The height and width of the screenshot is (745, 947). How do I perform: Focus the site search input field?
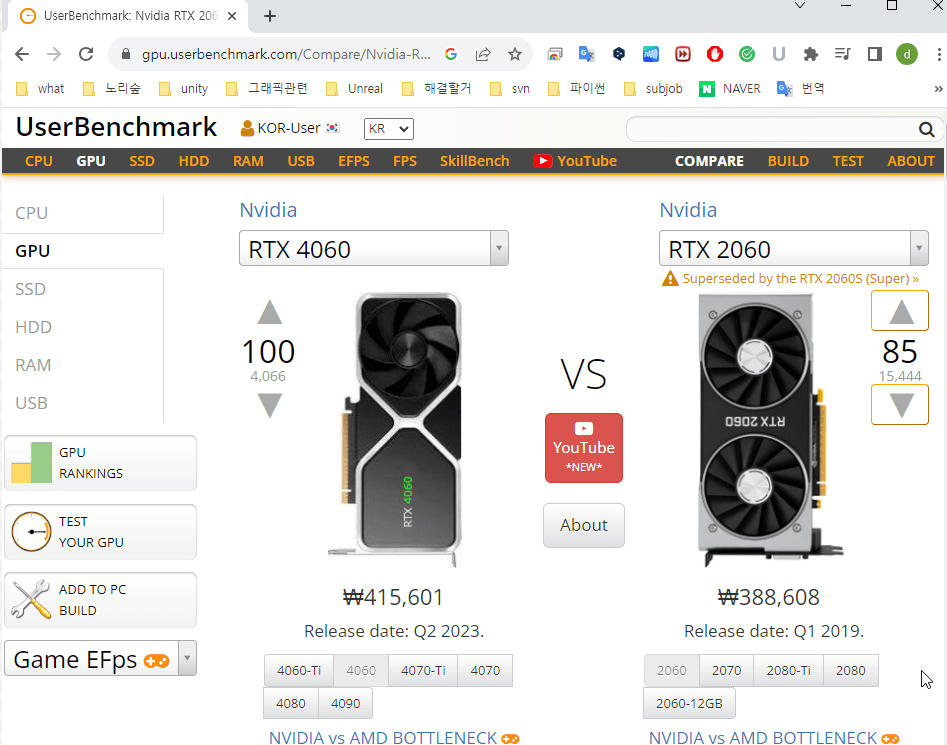click(x=772, y=129)
